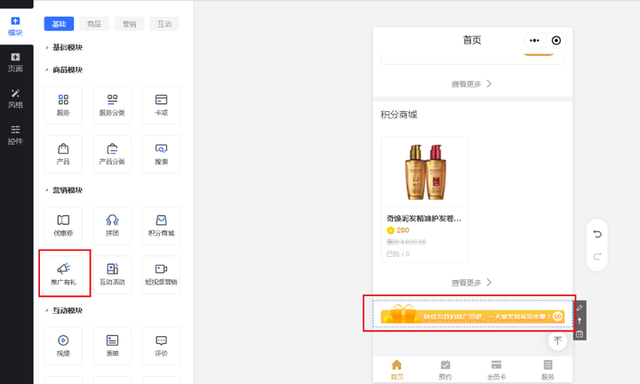Add the 积分商城 module from the panel

click(161, 226)
